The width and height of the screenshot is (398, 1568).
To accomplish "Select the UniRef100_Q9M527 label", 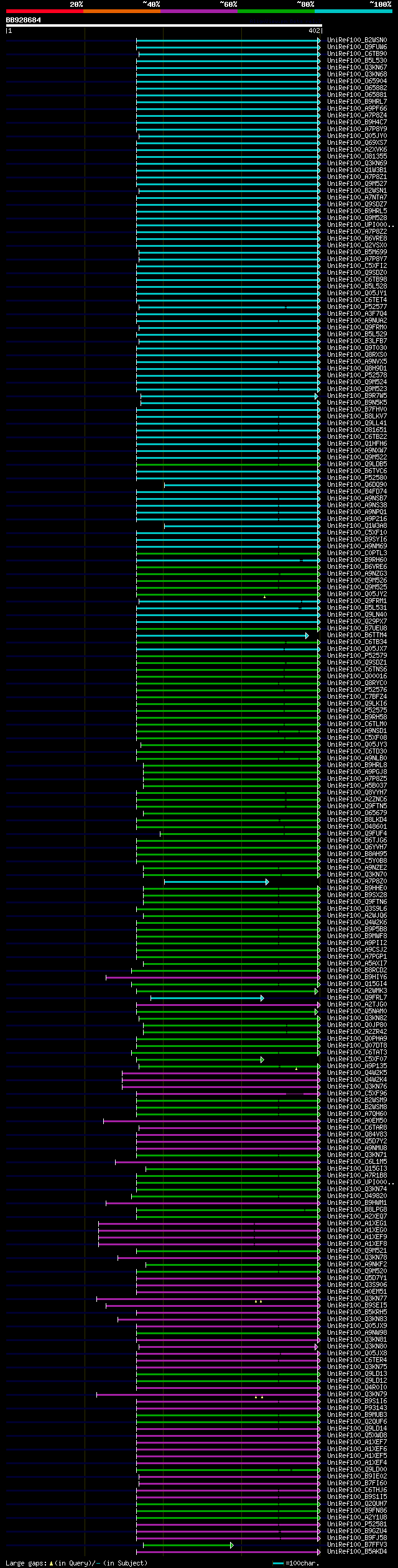I will pos(357,184).
